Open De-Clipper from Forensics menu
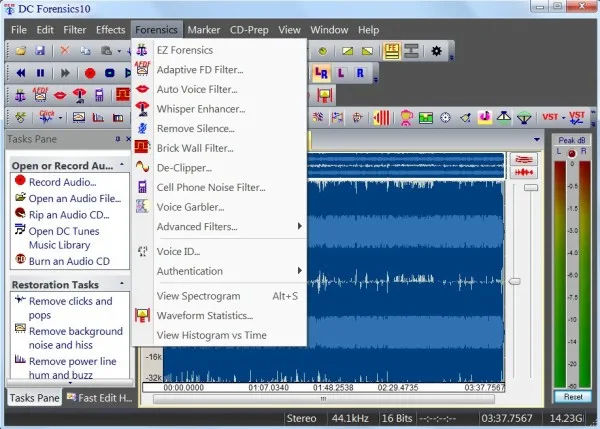The image size is (600, 429). (219, 168)
